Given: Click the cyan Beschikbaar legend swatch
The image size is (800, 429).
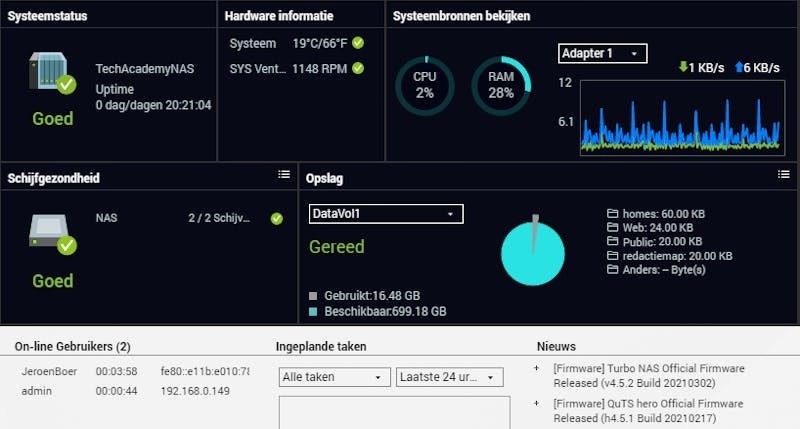Looking at the screenshot, I should coord(313,311).
